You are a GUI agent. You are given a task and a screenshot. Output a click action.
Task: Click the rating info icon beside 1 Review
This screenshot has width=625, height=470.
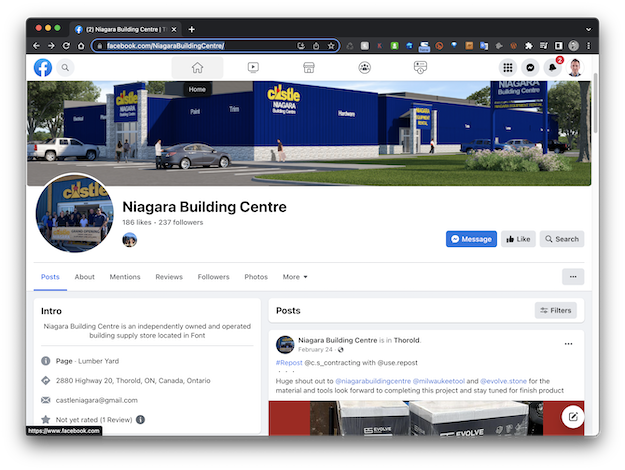pyautogui.click(x=140, y=419)
